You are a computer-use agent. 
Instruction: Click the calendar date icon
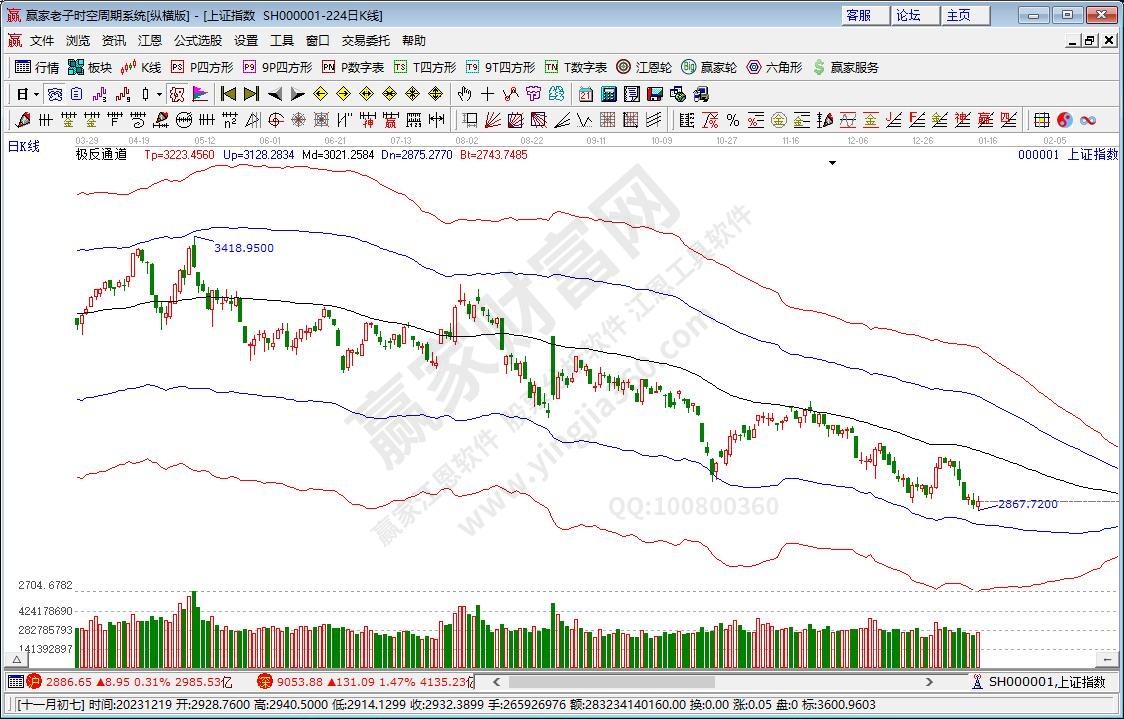click(585, 94)
